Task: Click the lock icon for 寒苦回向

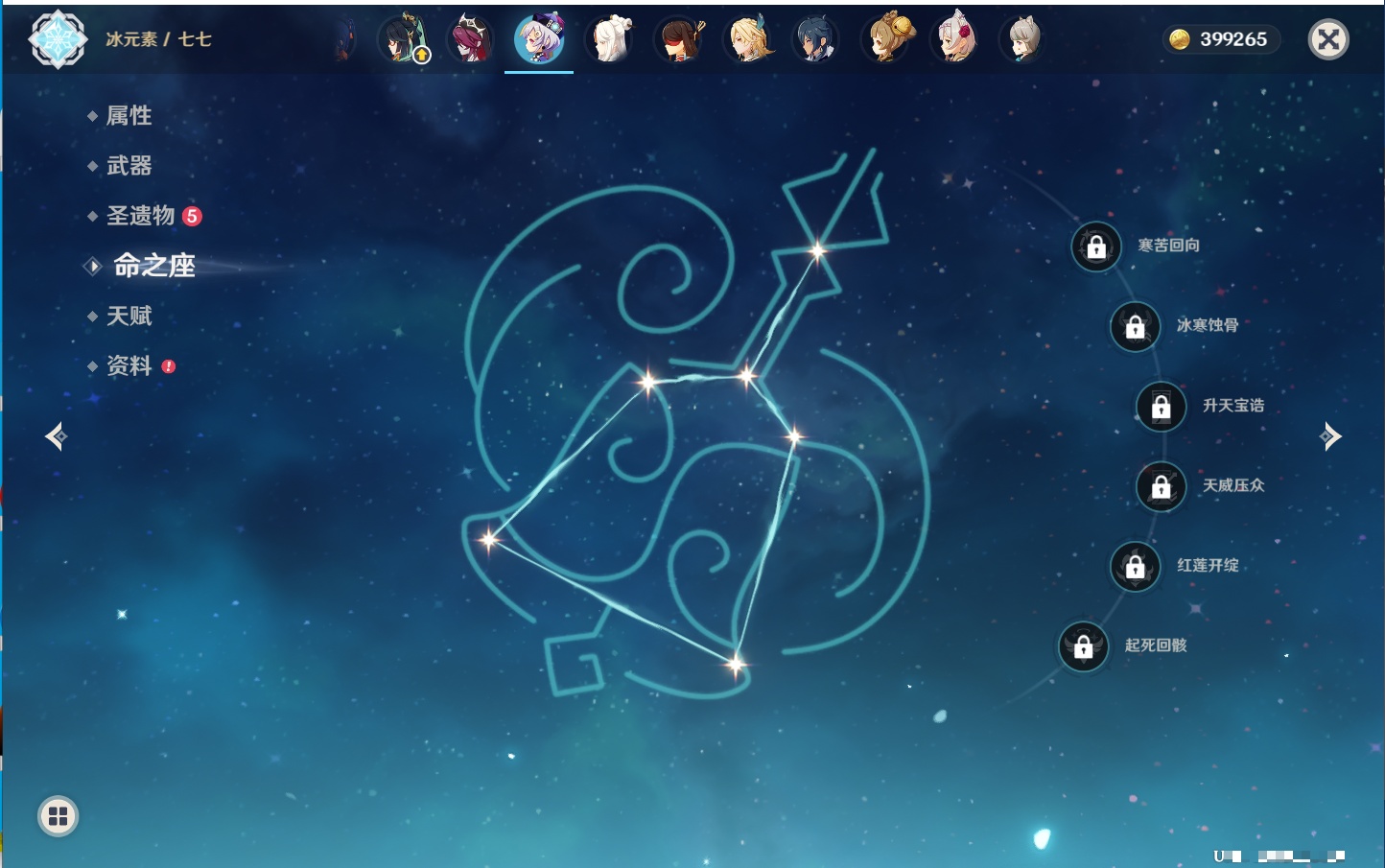Action: coord(1096,246)
